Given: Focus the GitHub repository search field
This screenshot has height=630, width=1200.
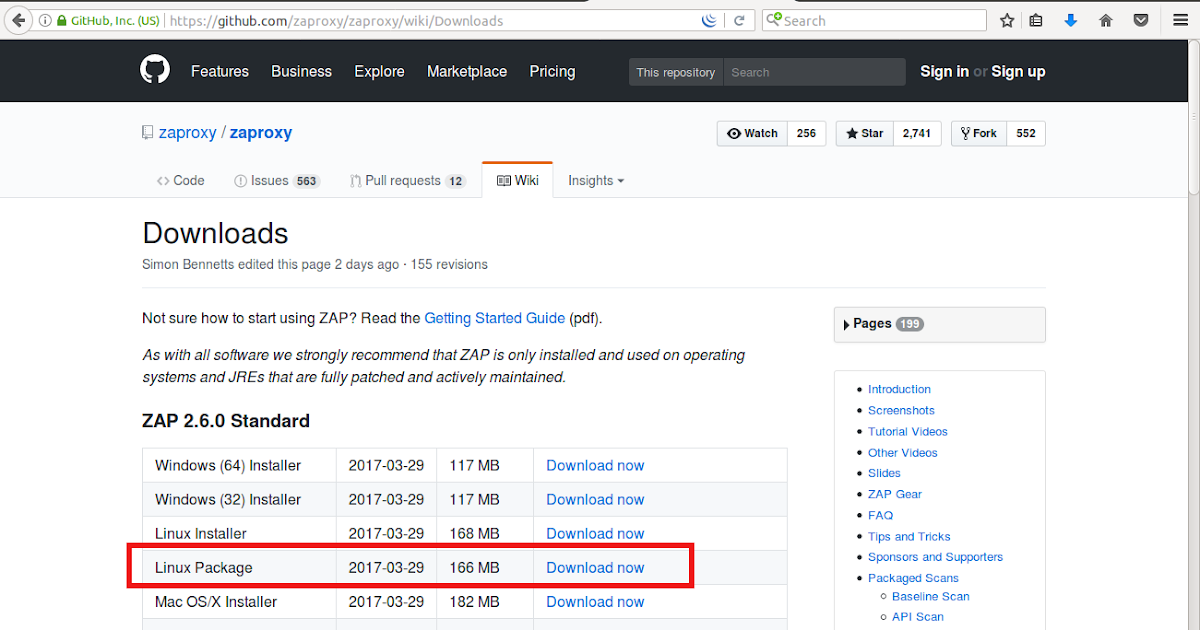Looking at the screenshot, I should click(x=812, y=72).
